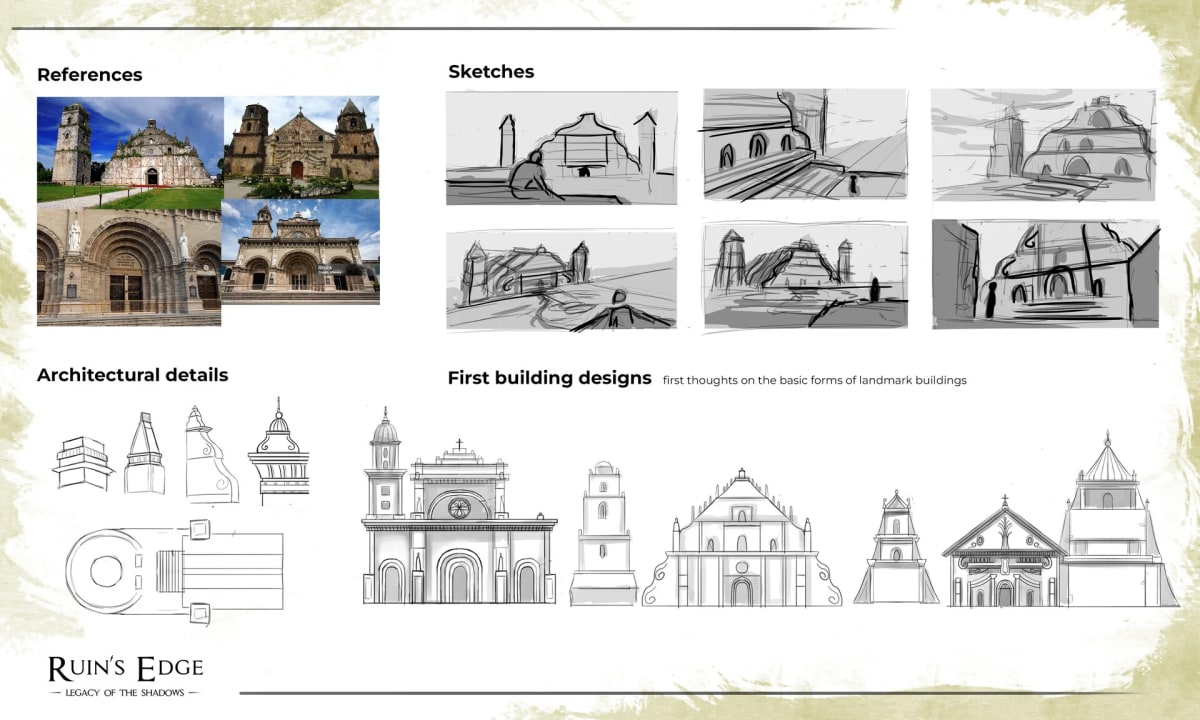The height and width of the screenshot is (720, 1200).
Task: Select the twin-tower stone church reference photo
Action: coord(301,147)
